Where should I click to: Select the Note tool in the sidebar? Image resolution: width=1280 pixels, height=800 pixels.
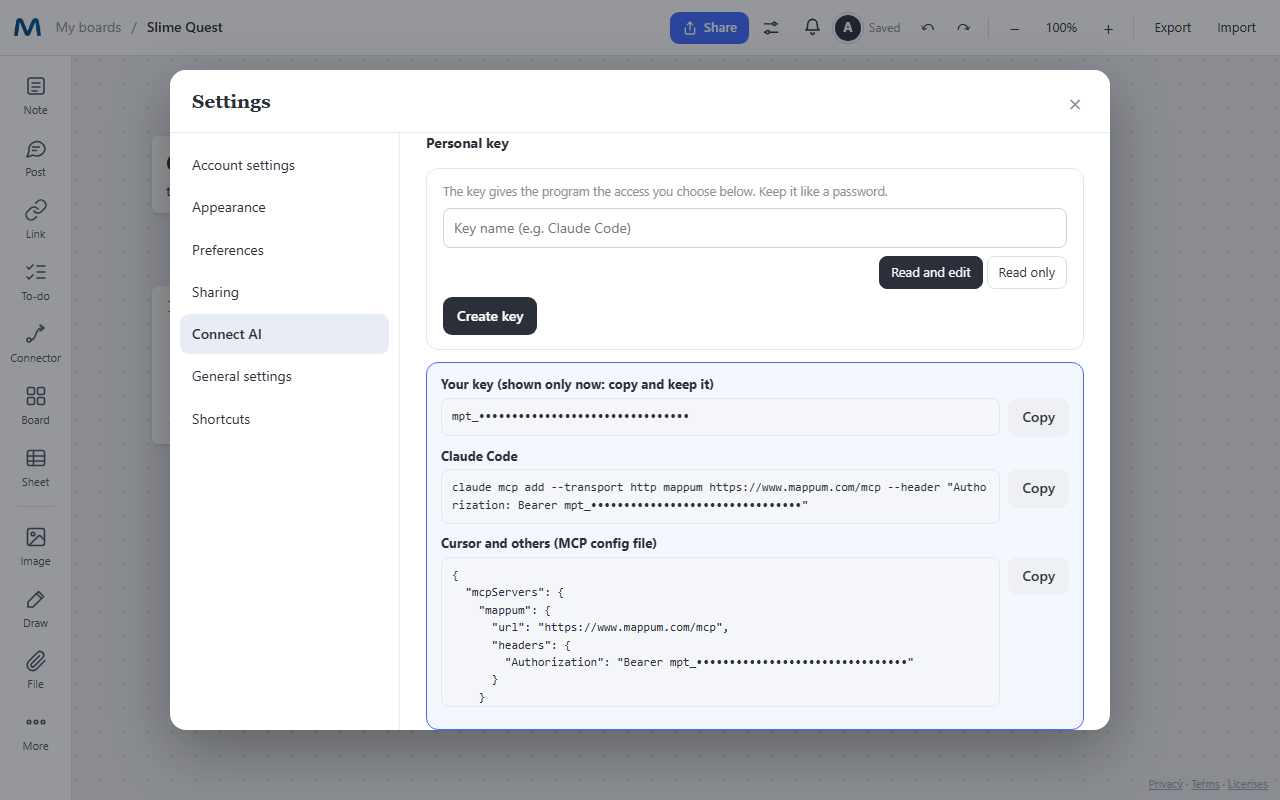click(35, 96)
